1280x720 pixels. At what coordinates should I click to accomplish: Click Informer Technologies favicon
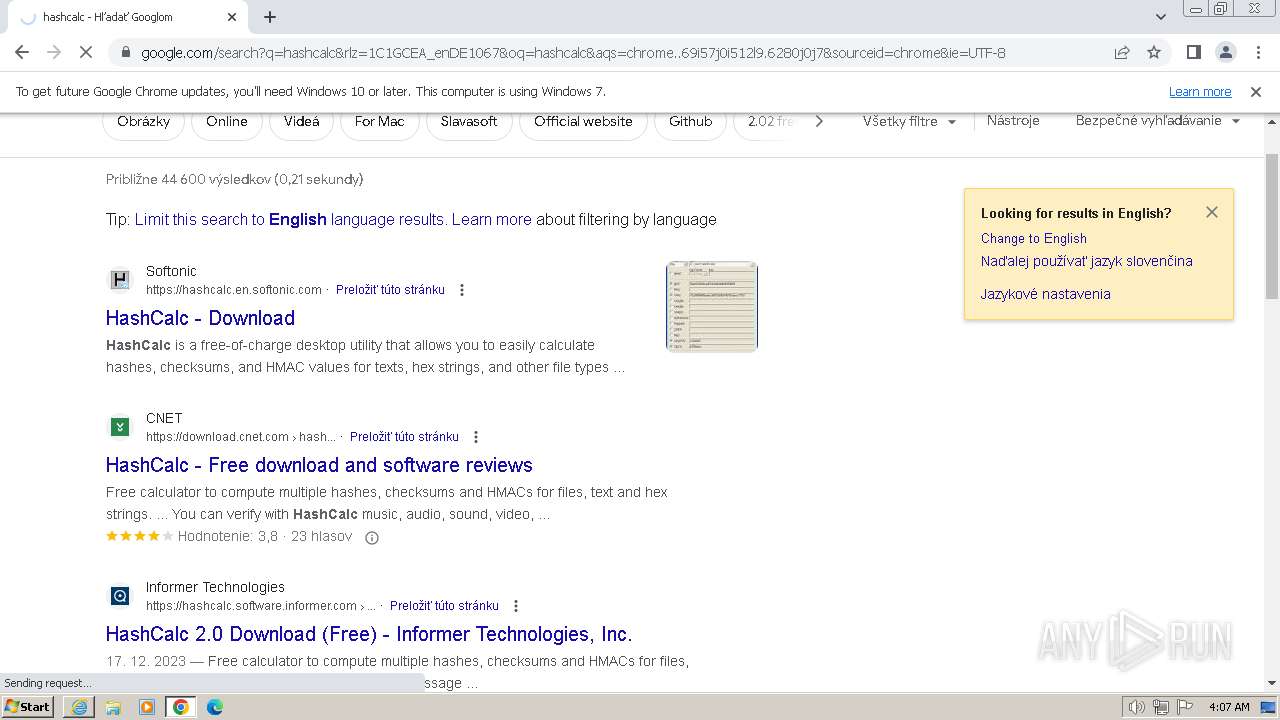pyautogui.click(x=120, y=596)
